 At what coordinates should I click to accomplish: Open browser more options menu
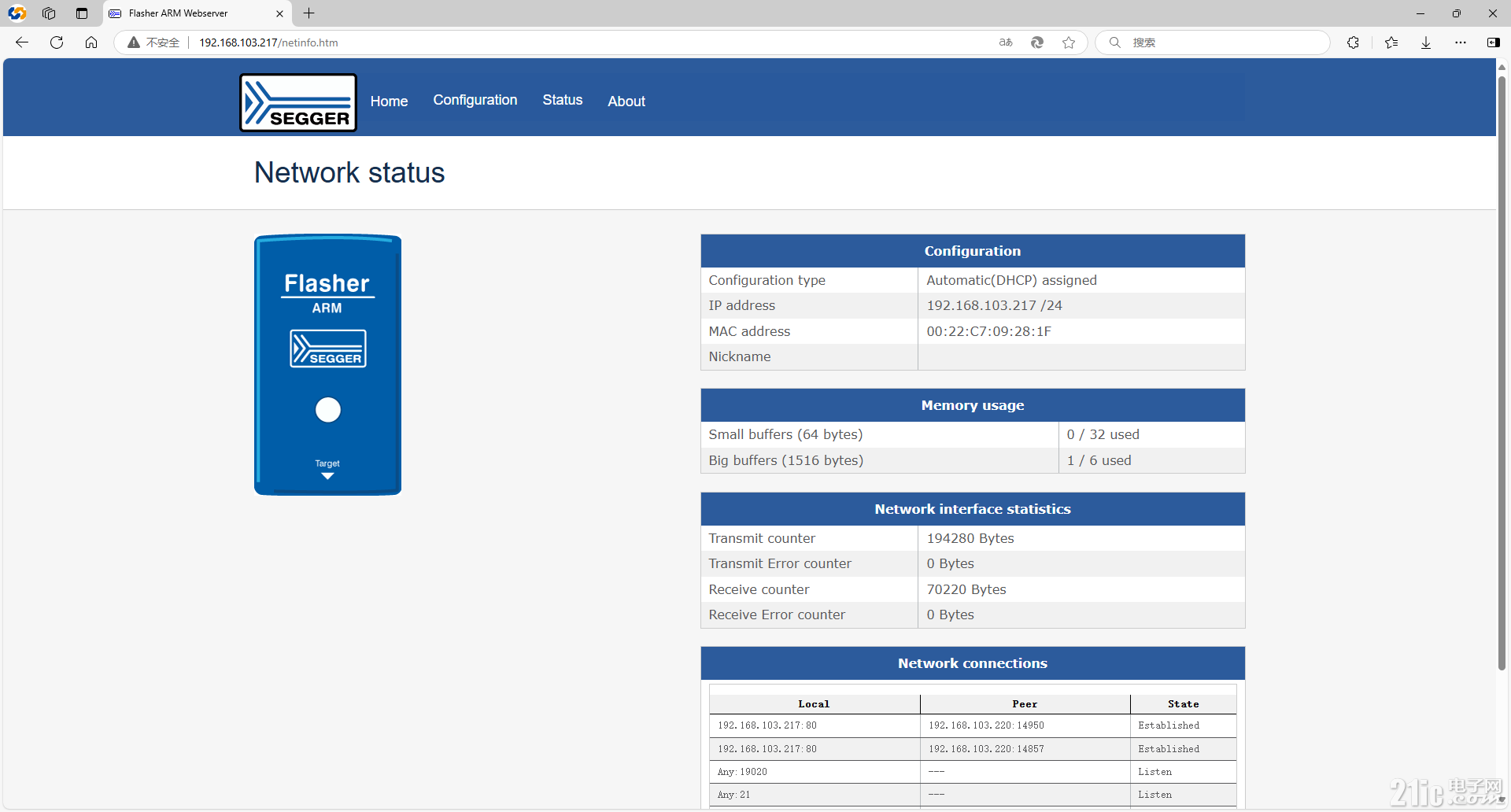point(1461,42)
